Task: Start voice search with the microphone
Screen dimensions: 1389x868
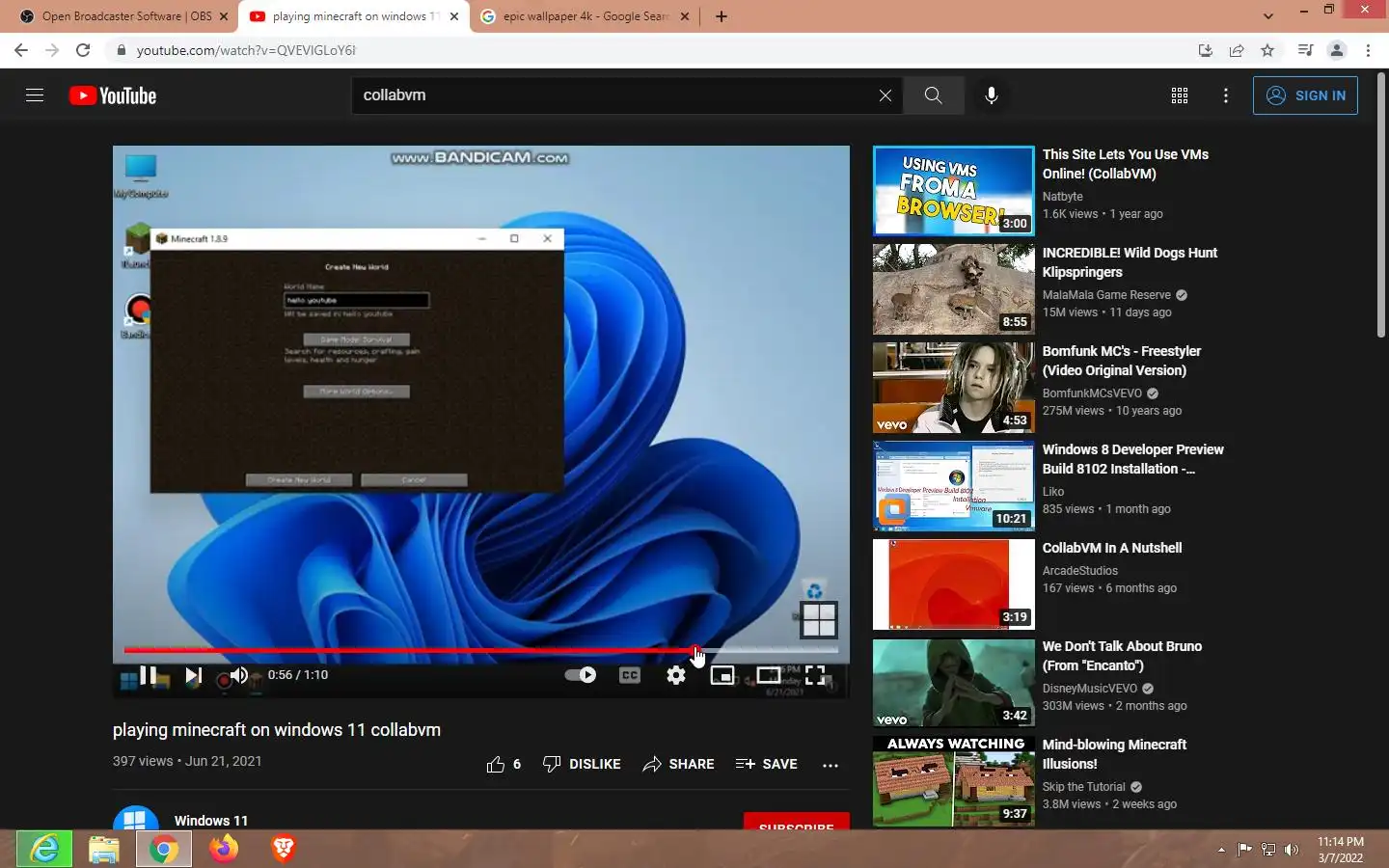Action: click(x=991, y=95)
